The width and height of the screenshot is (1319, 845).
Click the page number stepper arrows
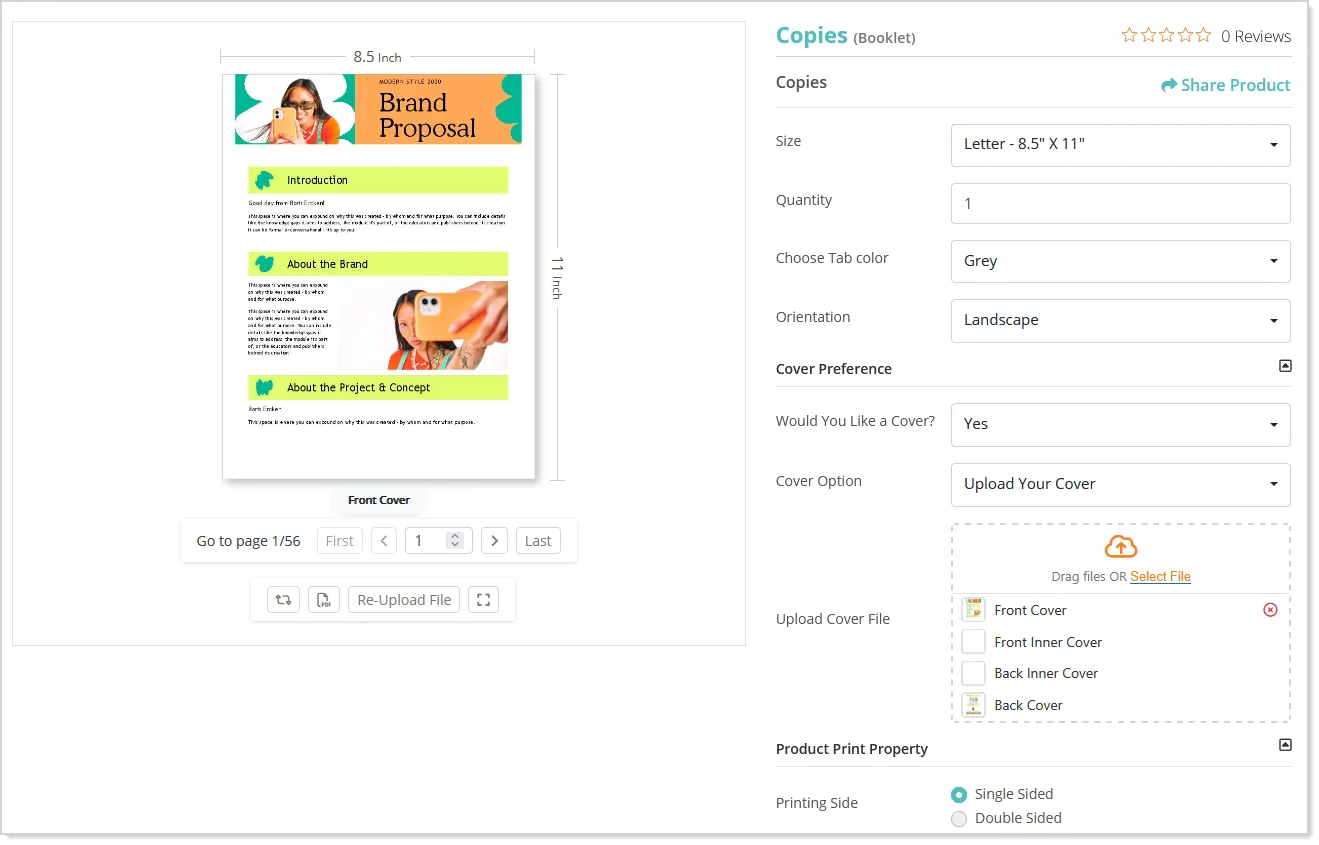(455, 541)
